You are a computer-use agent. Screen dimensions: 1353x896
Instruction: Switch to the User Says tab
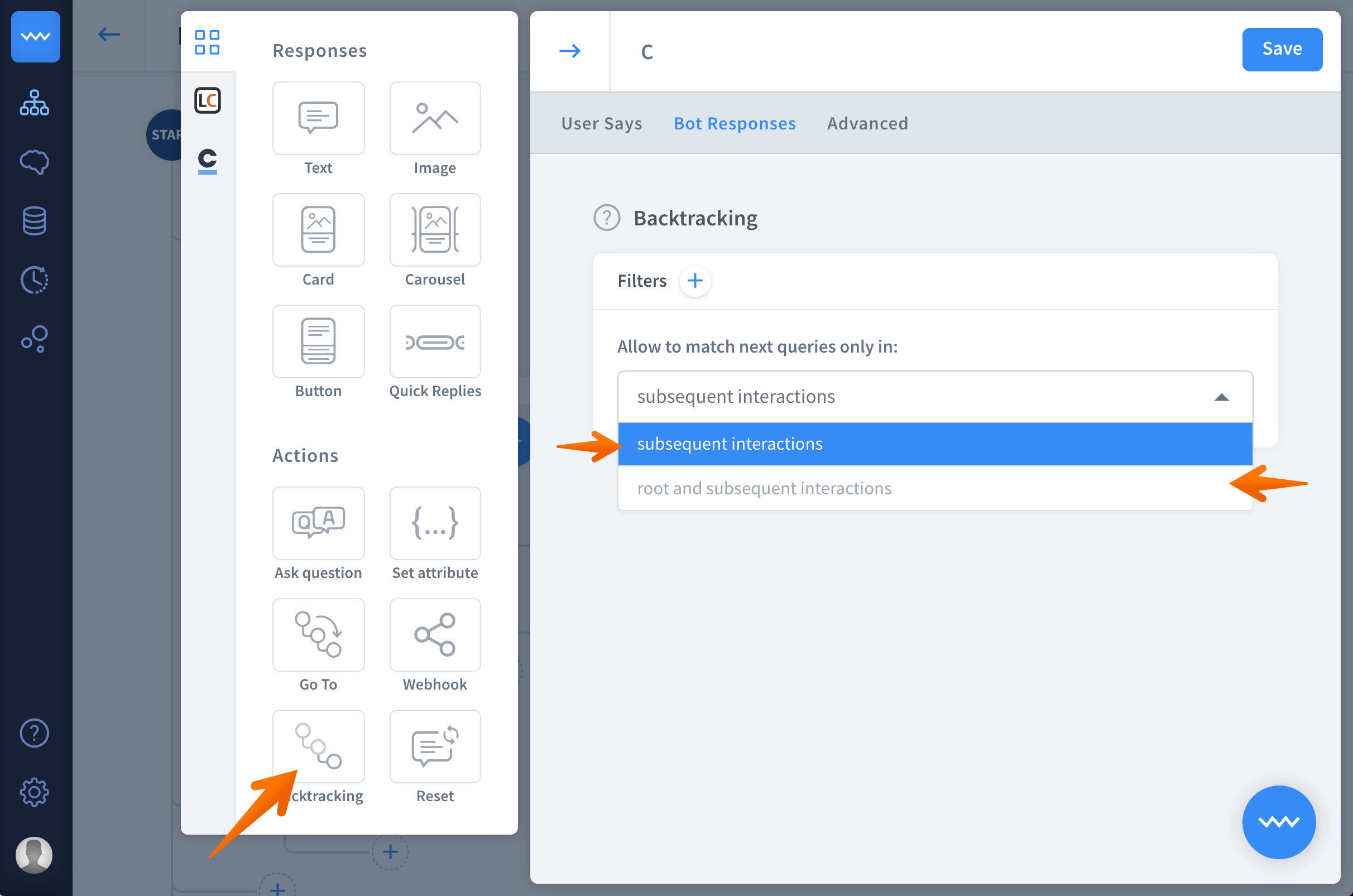tap(601, 123)
